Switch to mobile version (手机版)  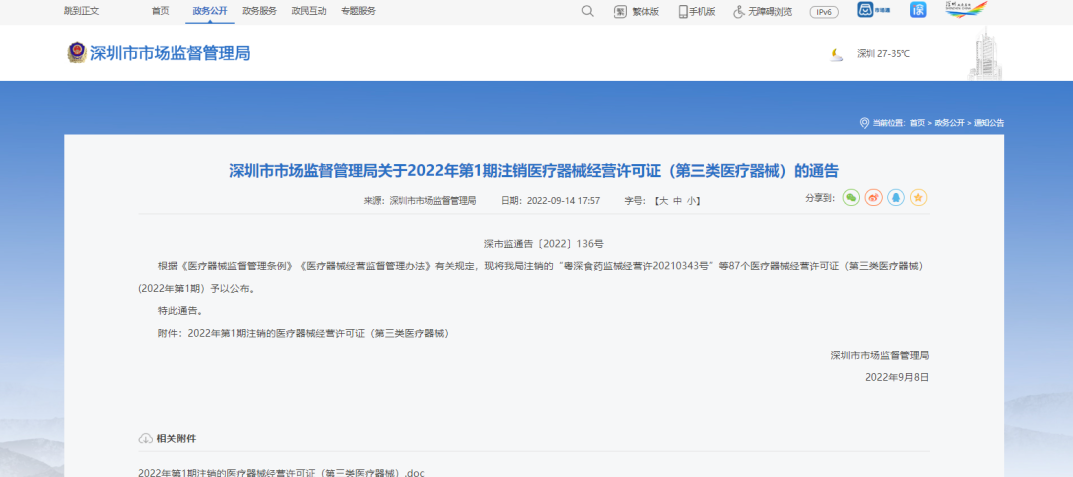point(697,11)
